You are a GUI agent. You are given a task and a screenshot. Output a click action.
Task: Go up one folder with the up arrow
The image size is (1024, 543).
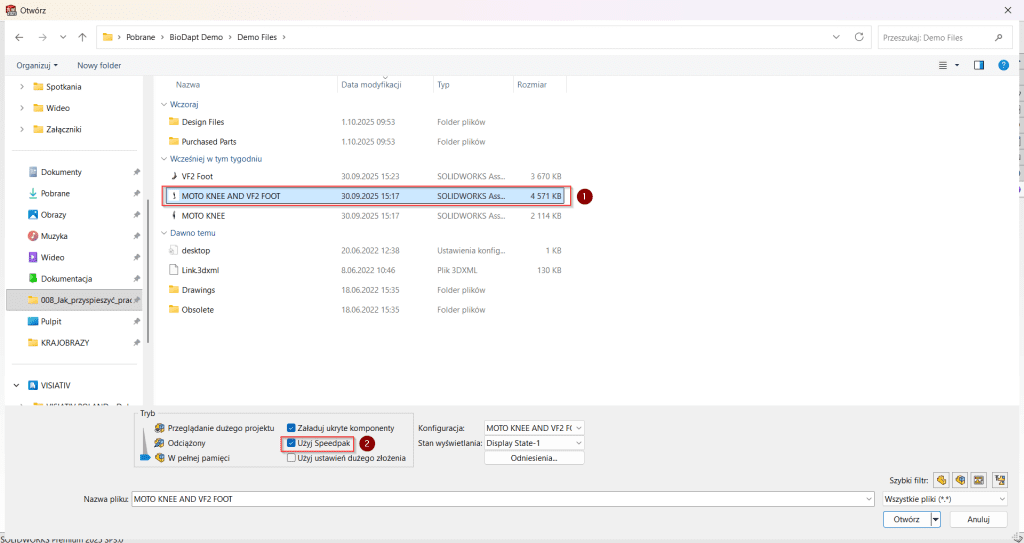point(81,37)
